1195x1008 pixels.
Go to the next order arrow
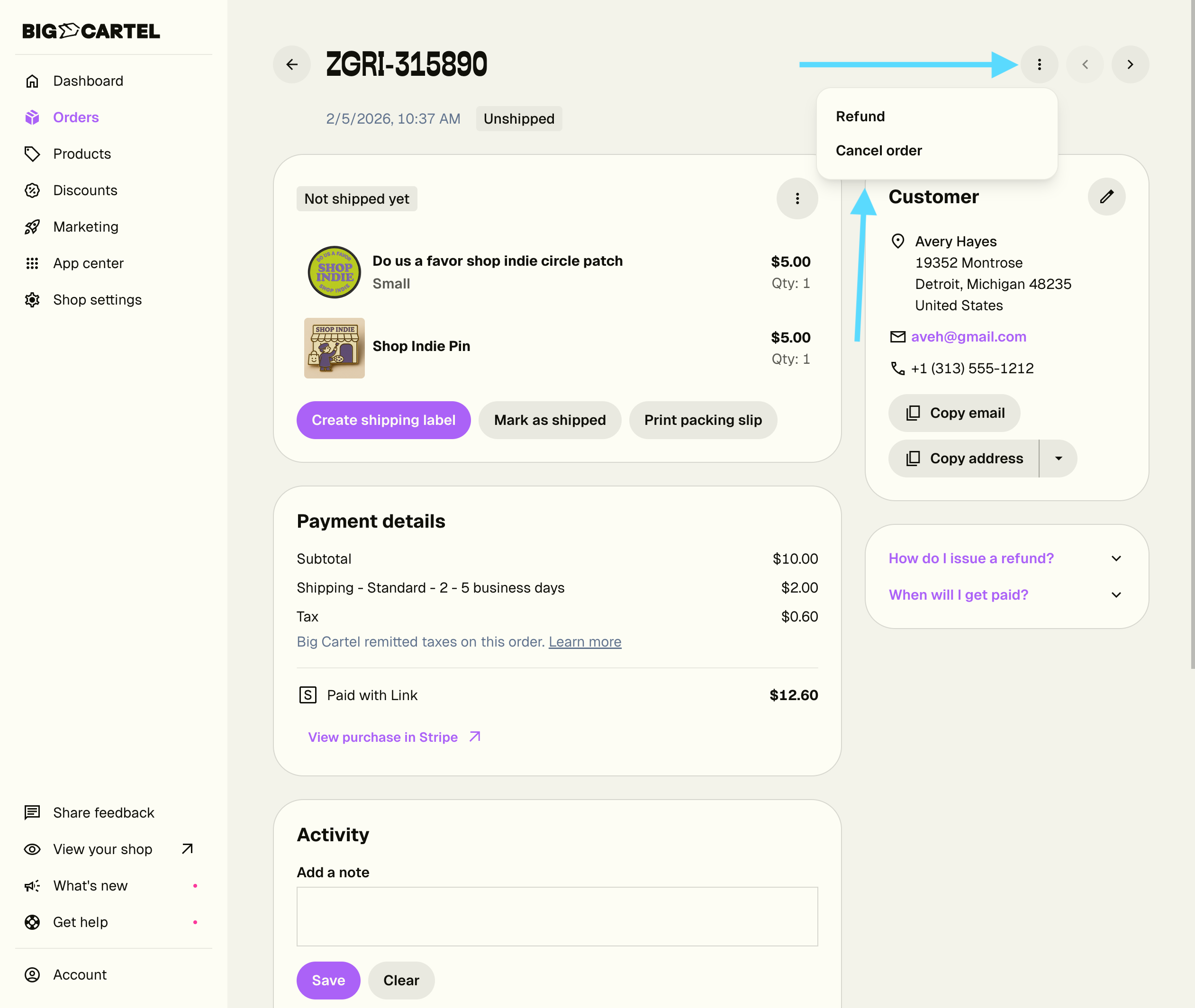(x=1130, y=64)
